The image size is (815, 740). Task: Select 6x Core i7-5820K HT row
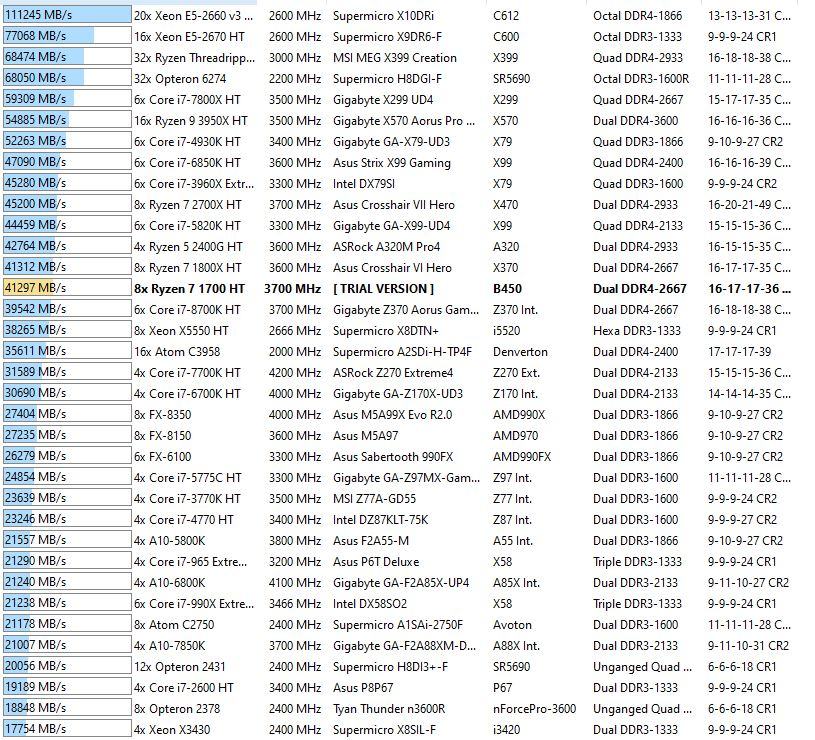[x=397, y=226]
